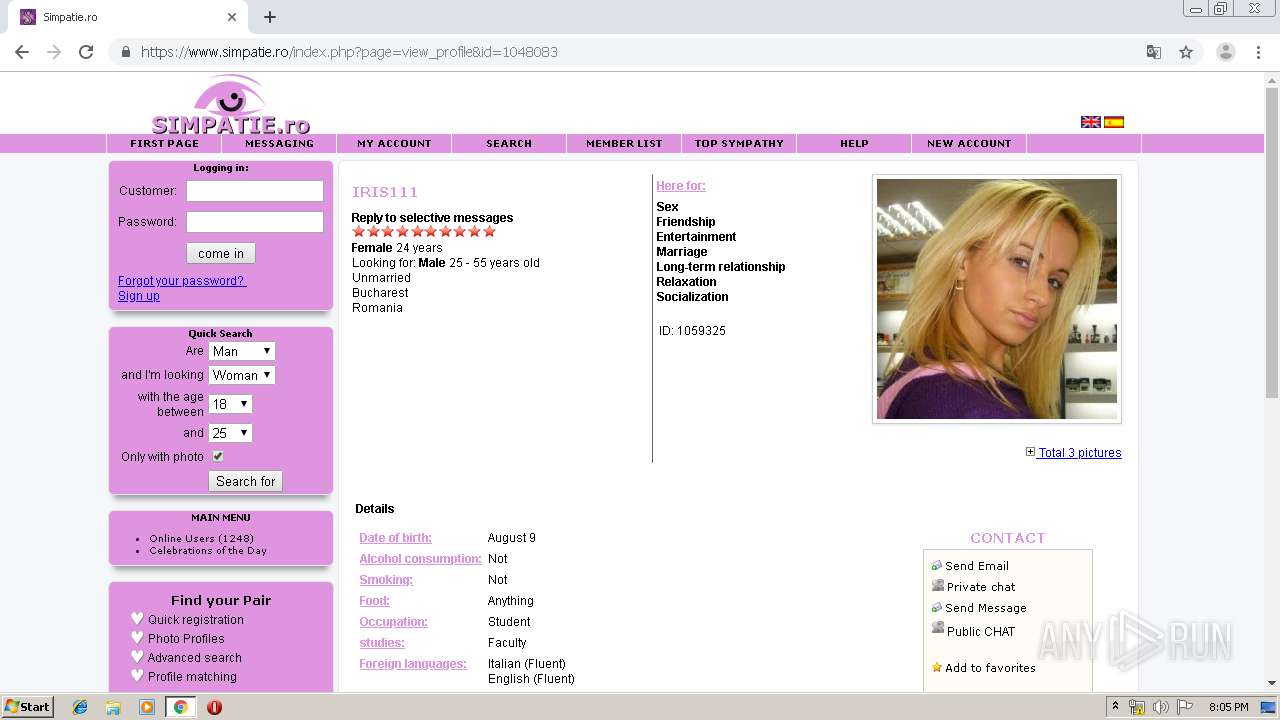Open the minimum age dropdown showing 18
1280x720 pixels.
[230, 404]
